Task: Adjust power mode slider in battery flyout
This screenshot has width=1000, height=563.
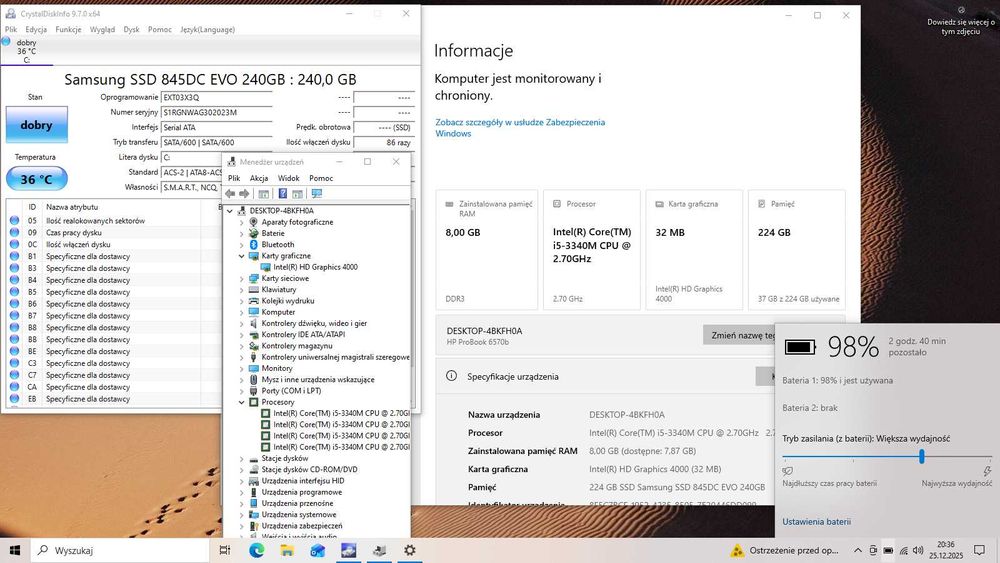Action: [x=922, y=457]
